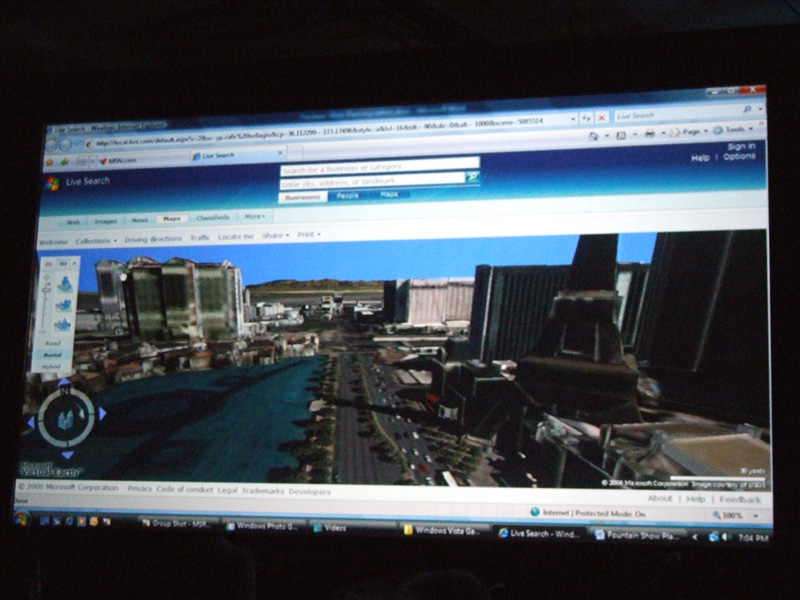Image resolution: width=800 pixels, height=600 pixels.
Task: Select the Images search tab
Action: [106, 221]
